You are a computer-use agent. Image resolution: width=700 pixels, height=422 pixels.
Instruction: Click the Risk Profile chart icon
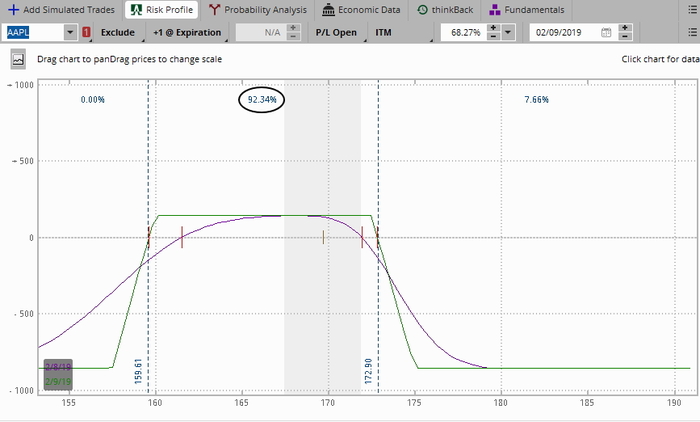(136, 9)
